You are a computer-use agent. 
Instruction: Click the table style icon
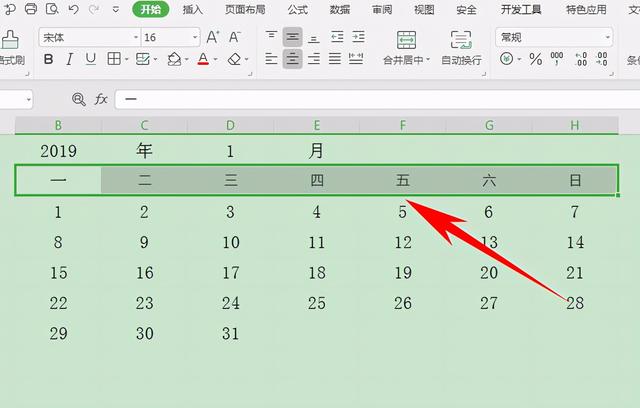click(143, 59)
